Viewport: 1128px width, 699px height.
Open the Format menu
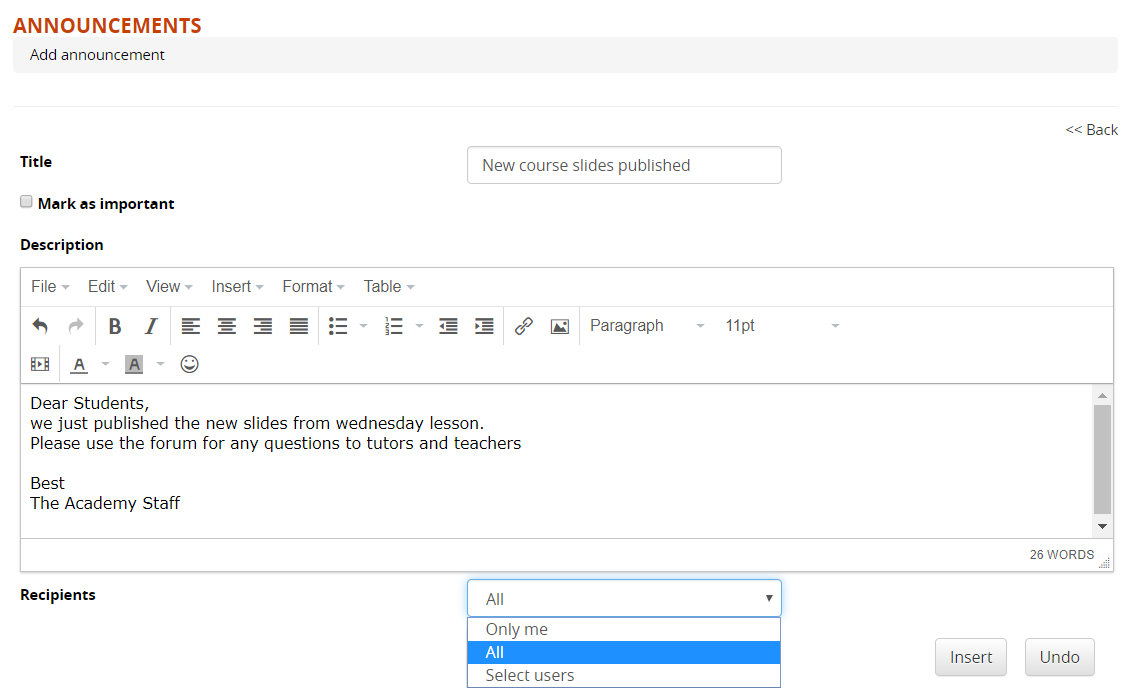tap(312, 286)
